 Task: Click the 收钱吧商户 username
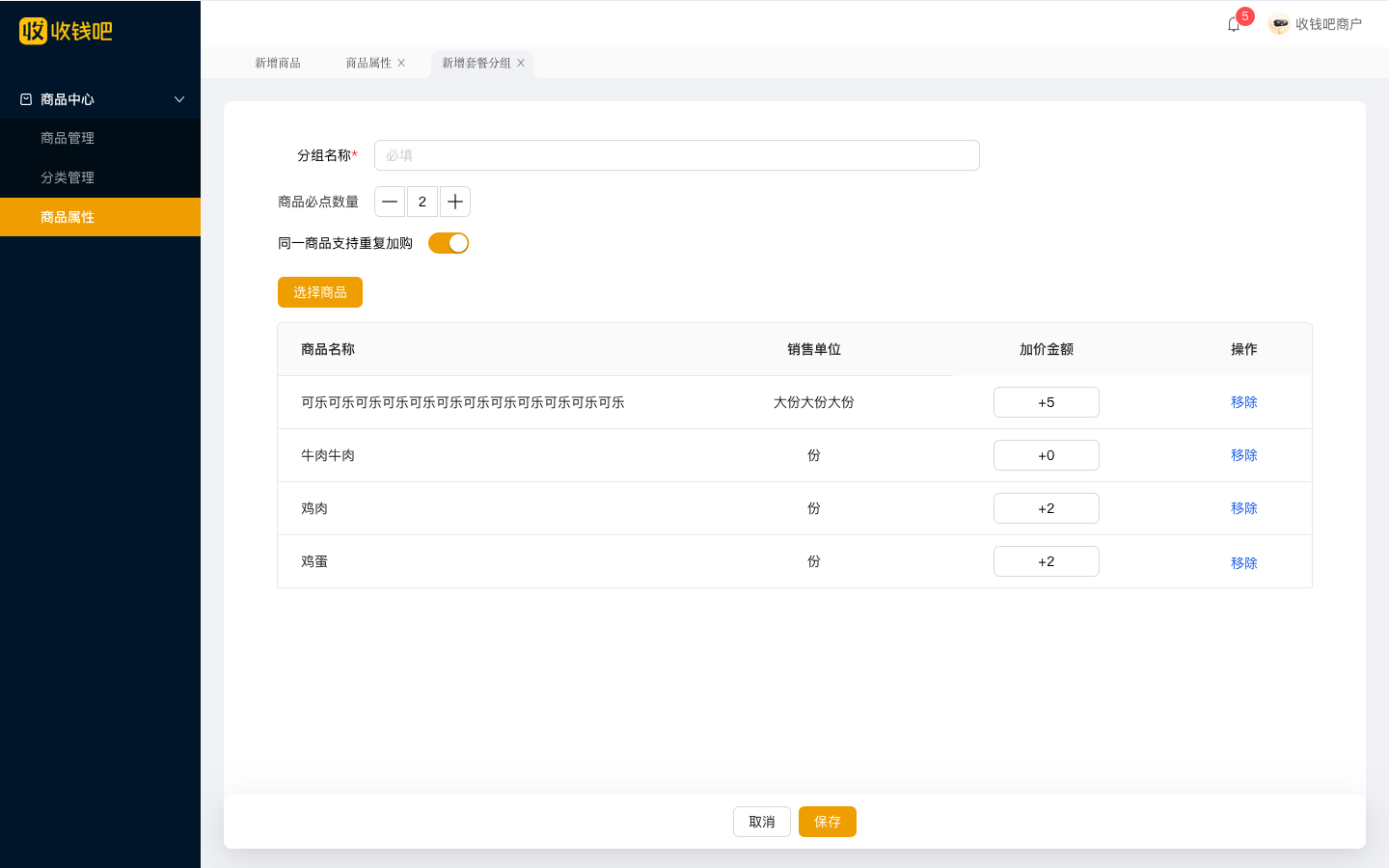1328,24
